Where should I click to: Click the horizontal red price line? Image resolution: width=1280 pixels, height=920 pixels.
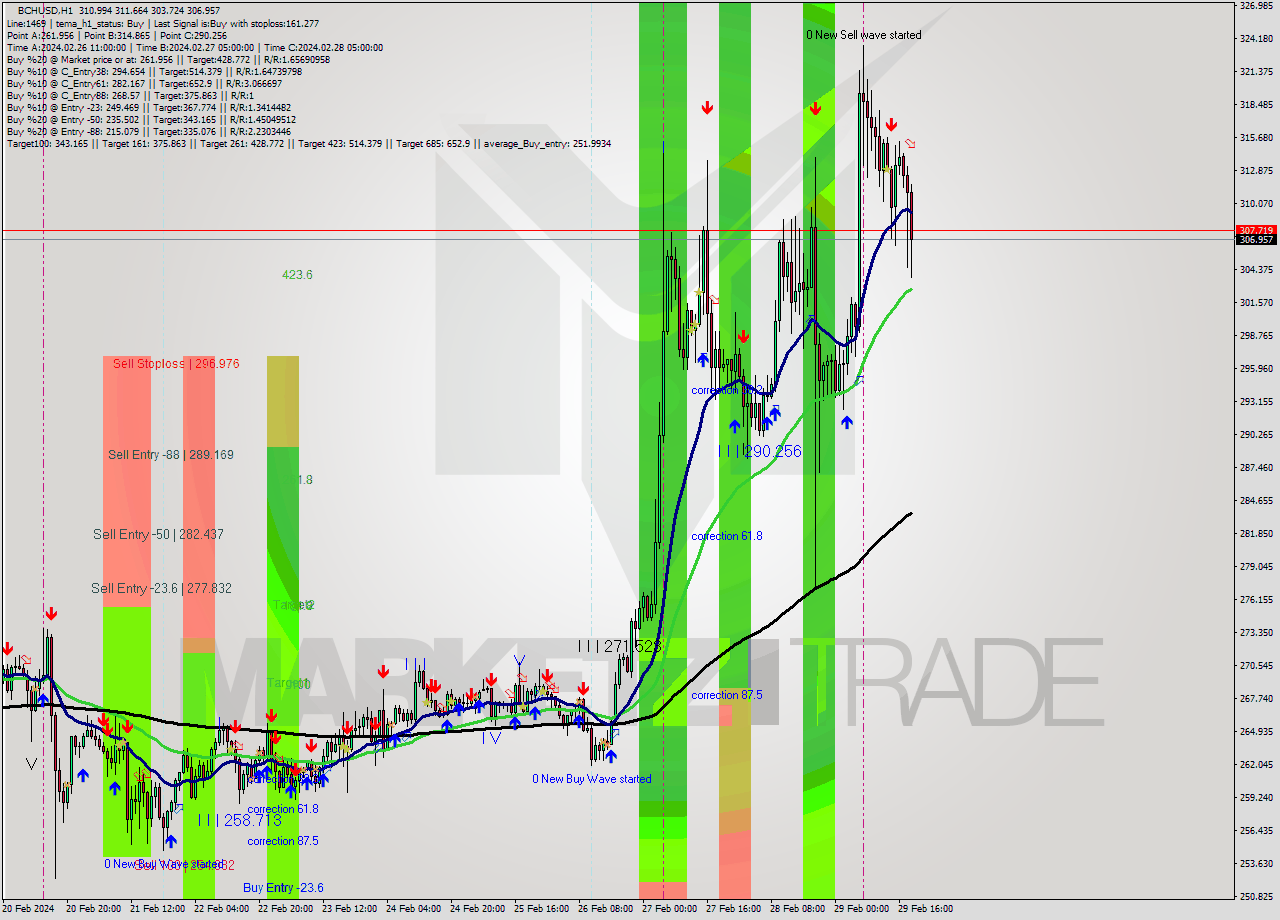pos(617,231)
